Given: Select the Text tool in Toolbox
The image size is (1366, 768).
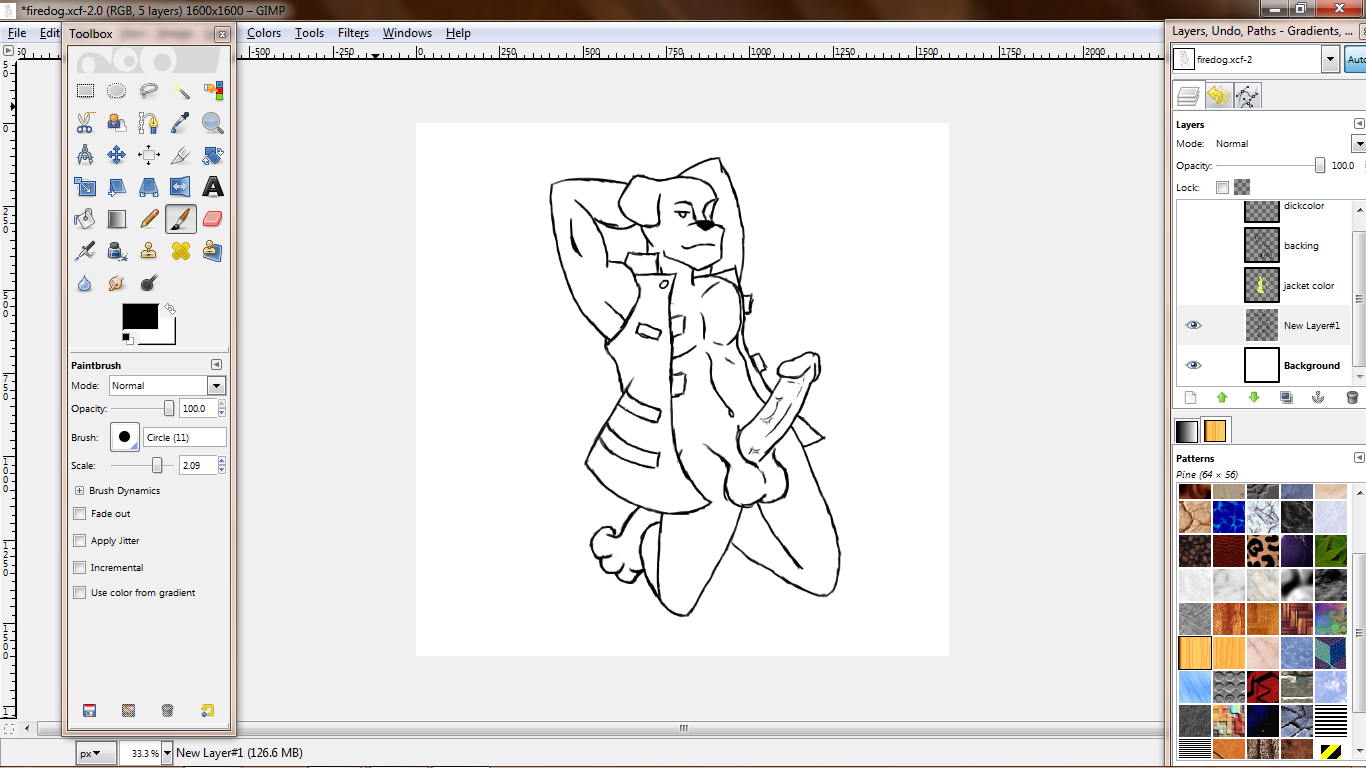Looking at the screenshot, I should click(x=212, y=187).
